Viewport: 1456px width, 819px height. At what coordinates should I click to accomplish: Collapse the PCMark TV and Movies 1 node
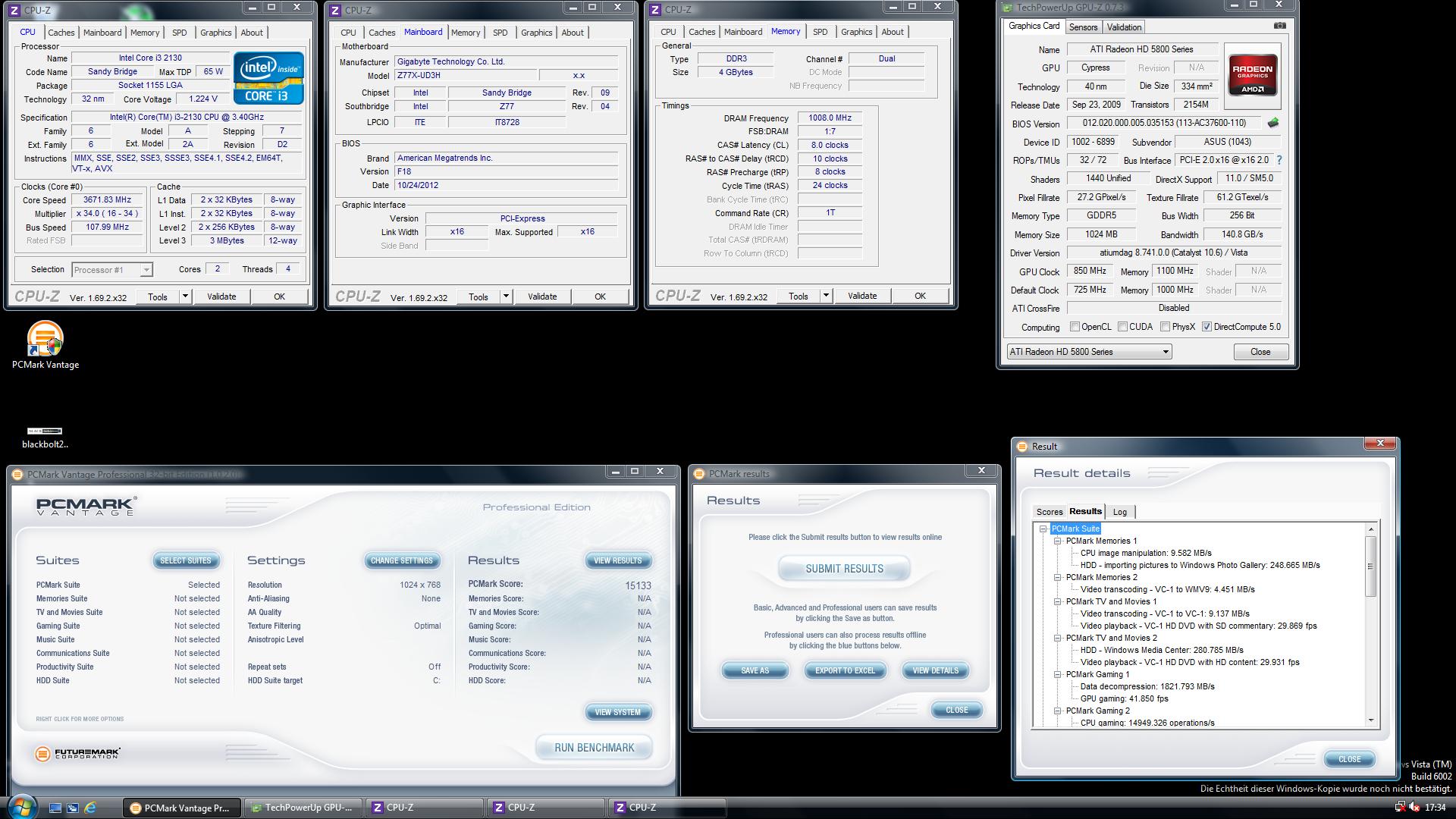click(1058, 601)
